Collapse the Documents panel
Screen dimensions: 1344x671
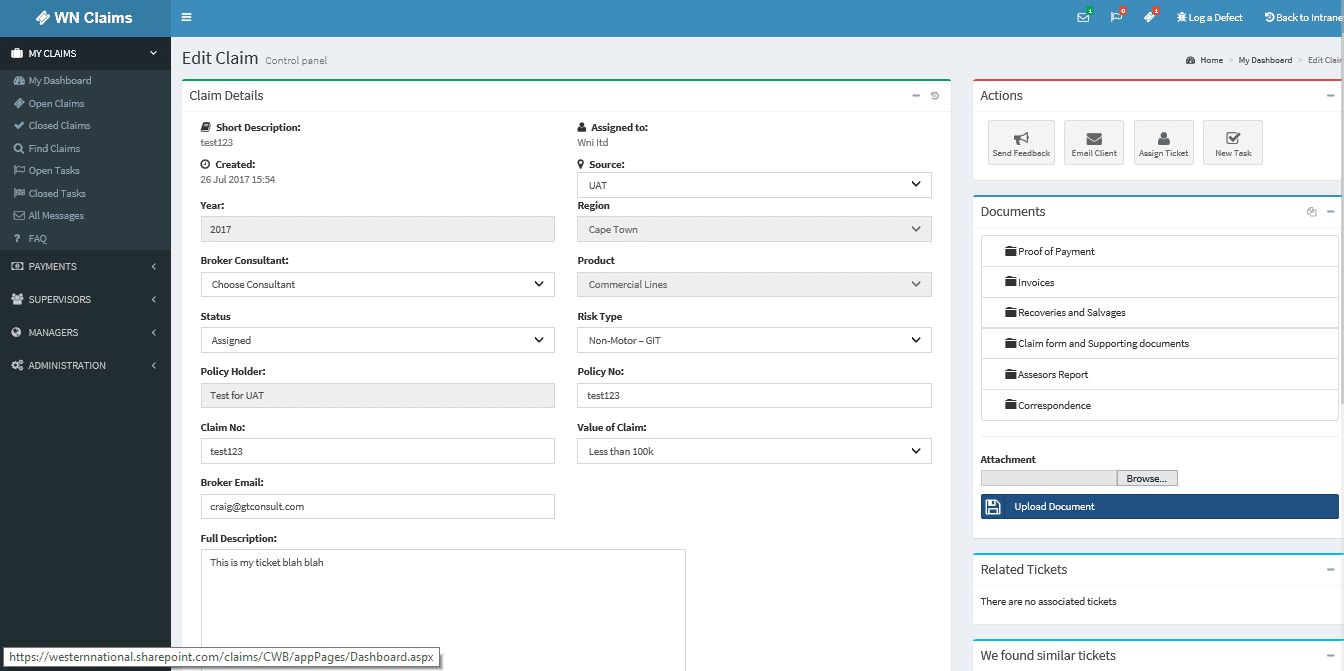point(1330,212)
